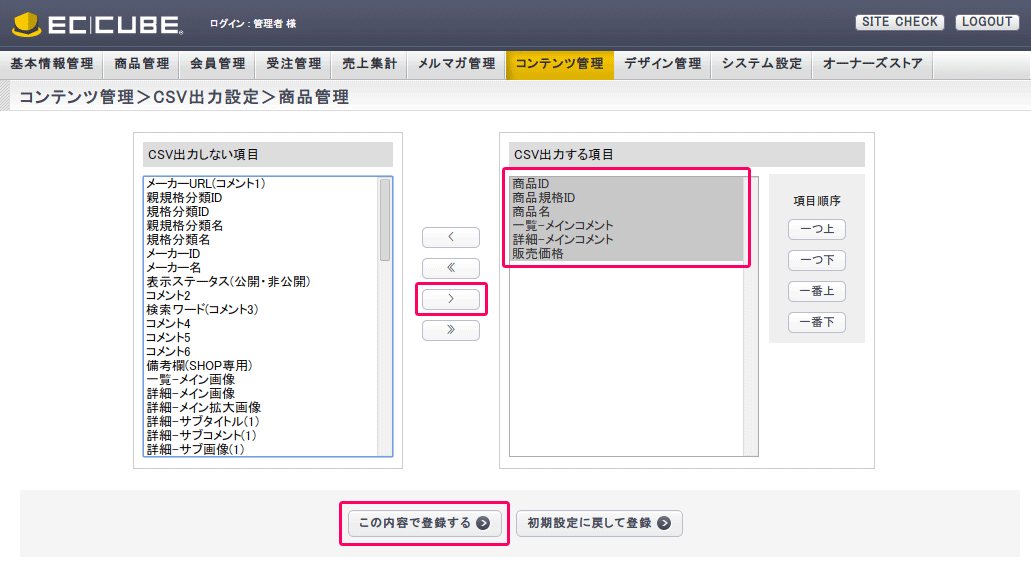Register with この内容で登録する button
The width and height of the screenshot is (1031, 571).
424,523
